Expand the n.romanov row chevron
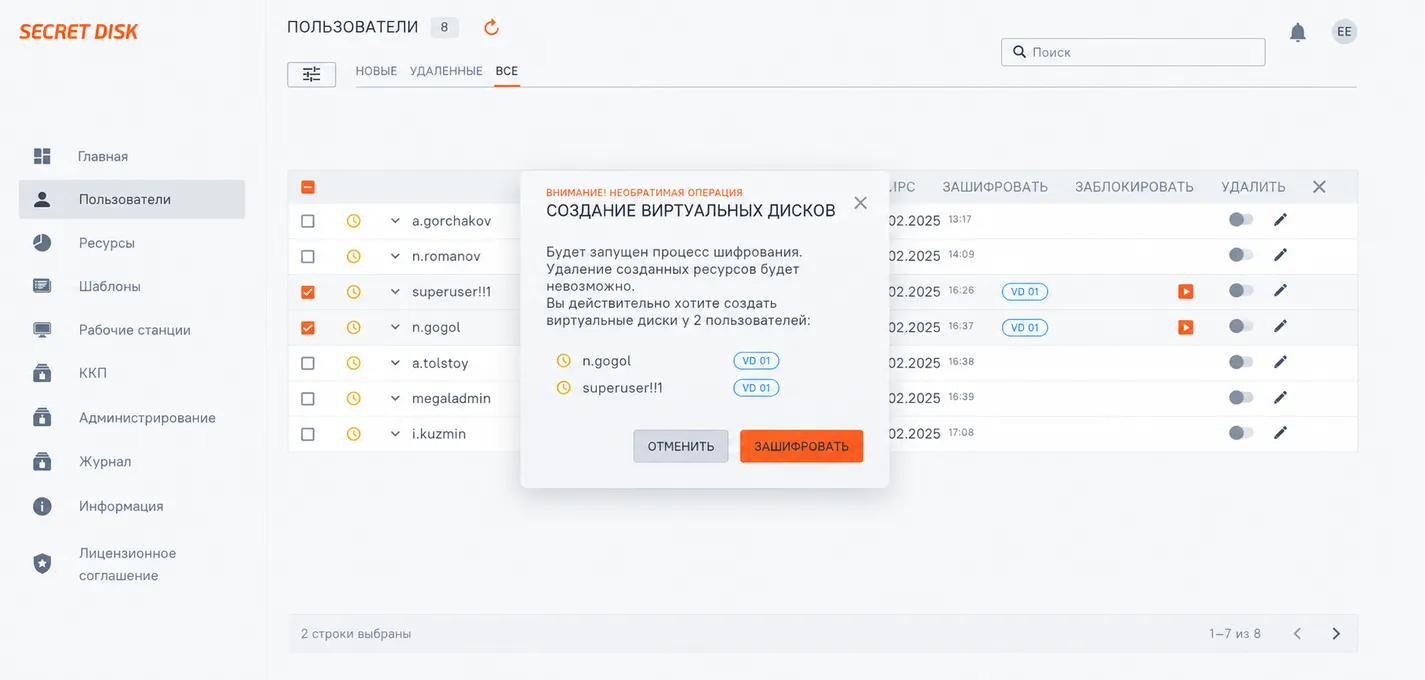Viewport: 1425px width, 680px height. (395, 256)
